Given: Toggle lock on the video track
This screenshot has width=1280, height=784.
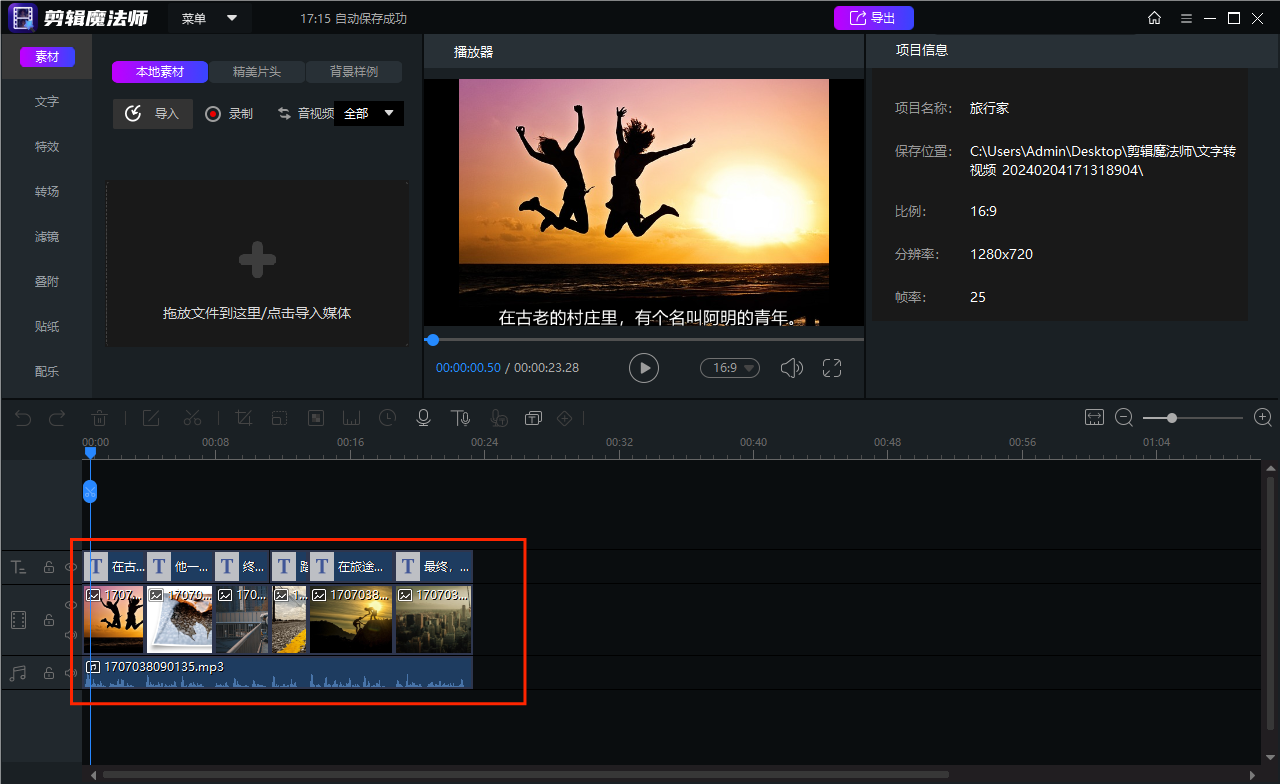Looking at the screenshot, I should tap(48, 620).
